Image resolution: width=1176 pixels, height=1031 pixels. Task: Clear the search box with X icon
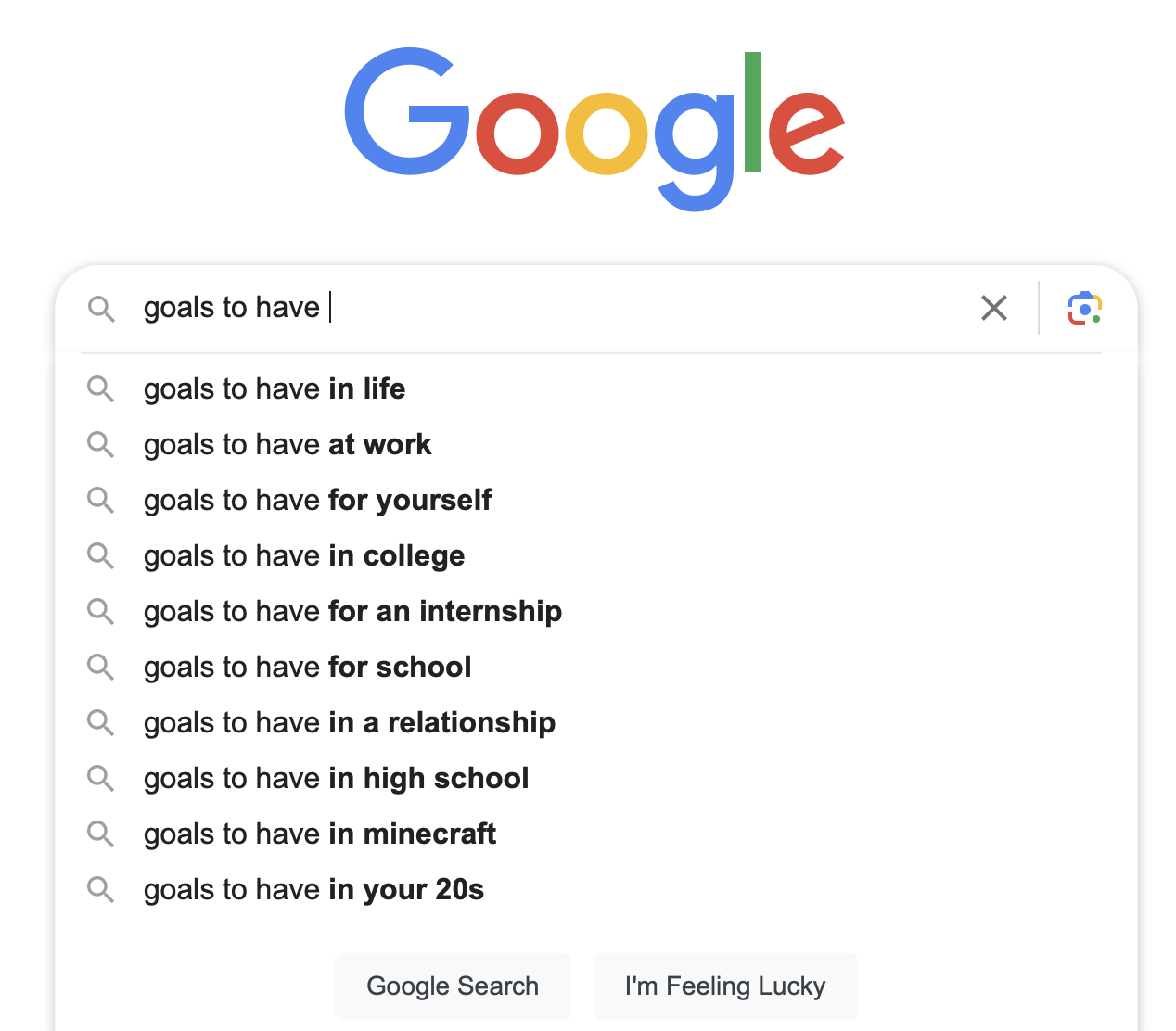click(x=994, y=308)
